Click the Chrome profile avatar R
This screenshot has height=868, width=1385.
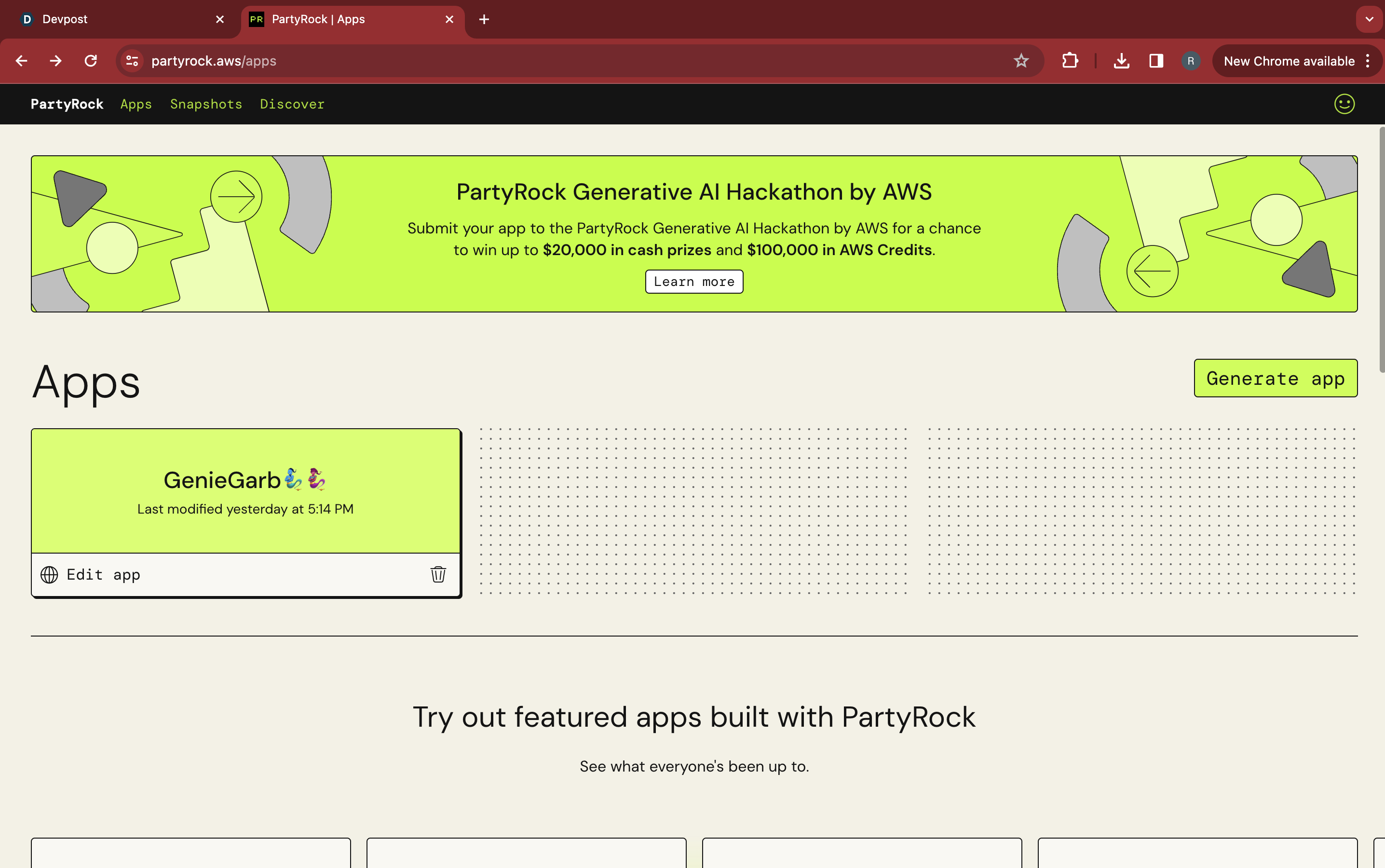tap(1191, 61)
